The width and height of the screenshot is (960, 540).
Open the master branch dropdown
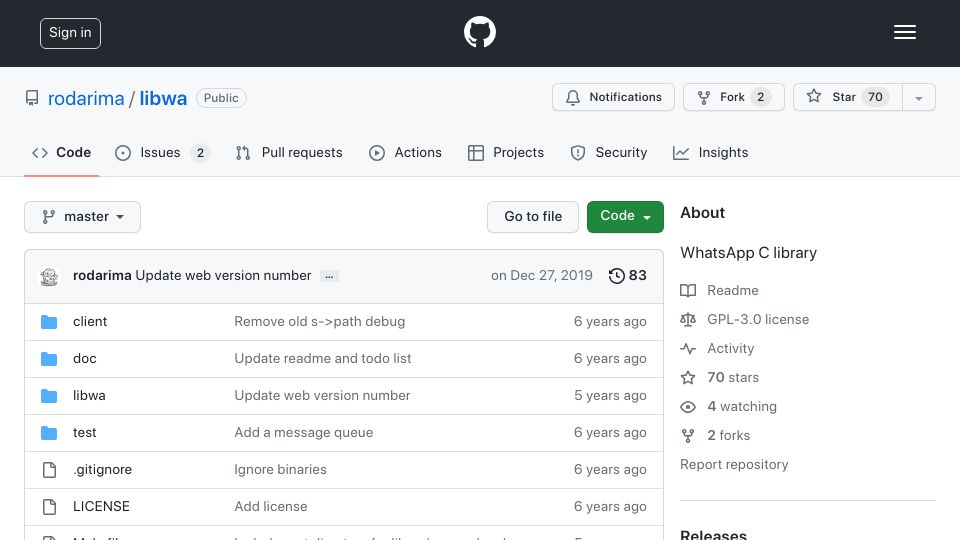83,217
